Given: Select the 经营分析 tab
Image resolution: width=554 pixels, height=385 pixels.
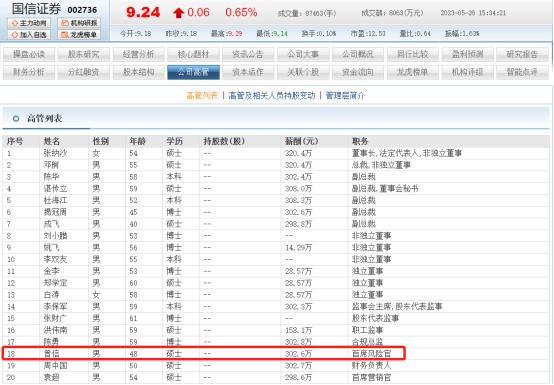Looking at the screenshot, I should click(x=138, y=54).
